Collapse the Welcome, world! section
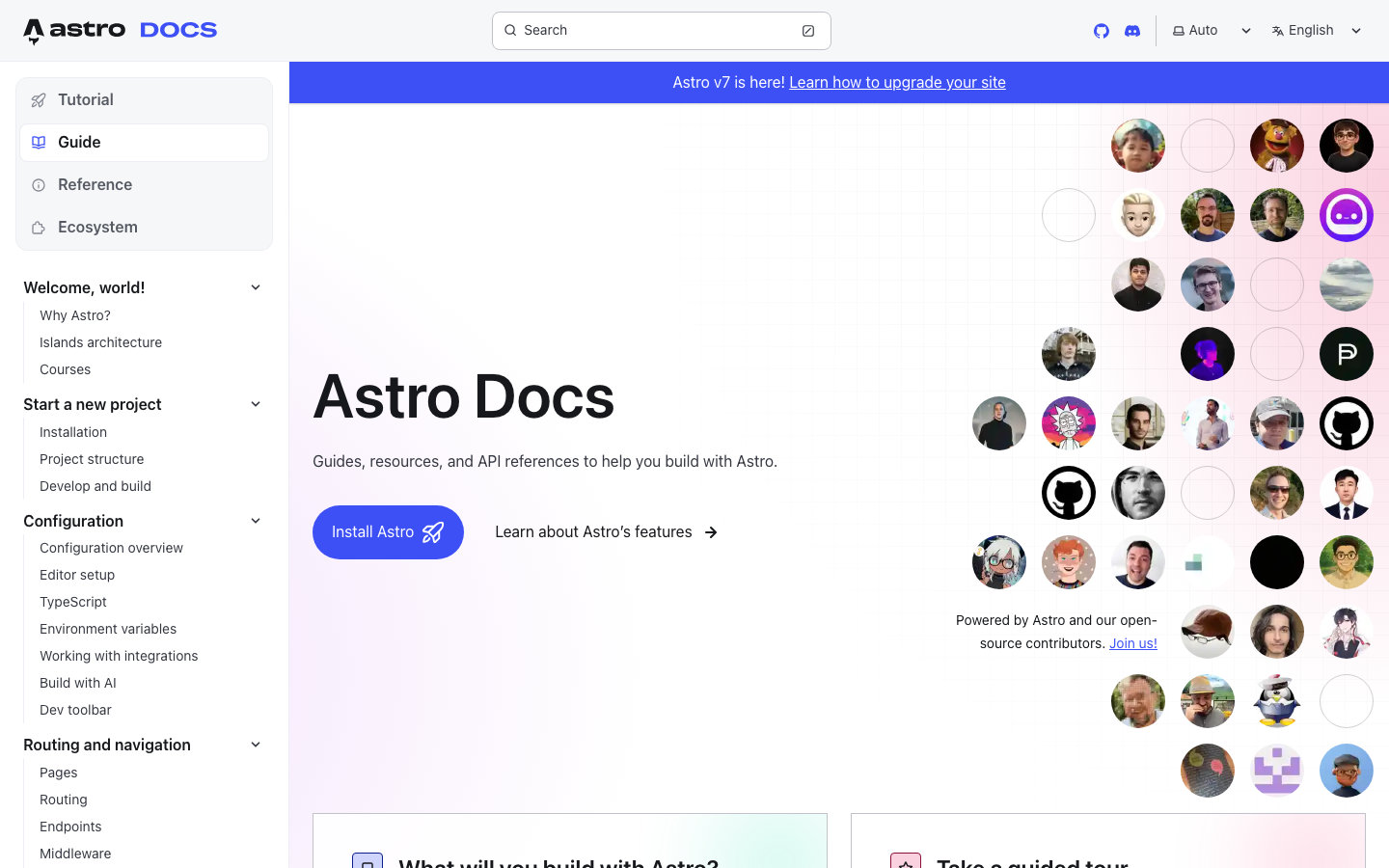The height and width of the screenshot is (868, 1389). click(x=143, y=287)
